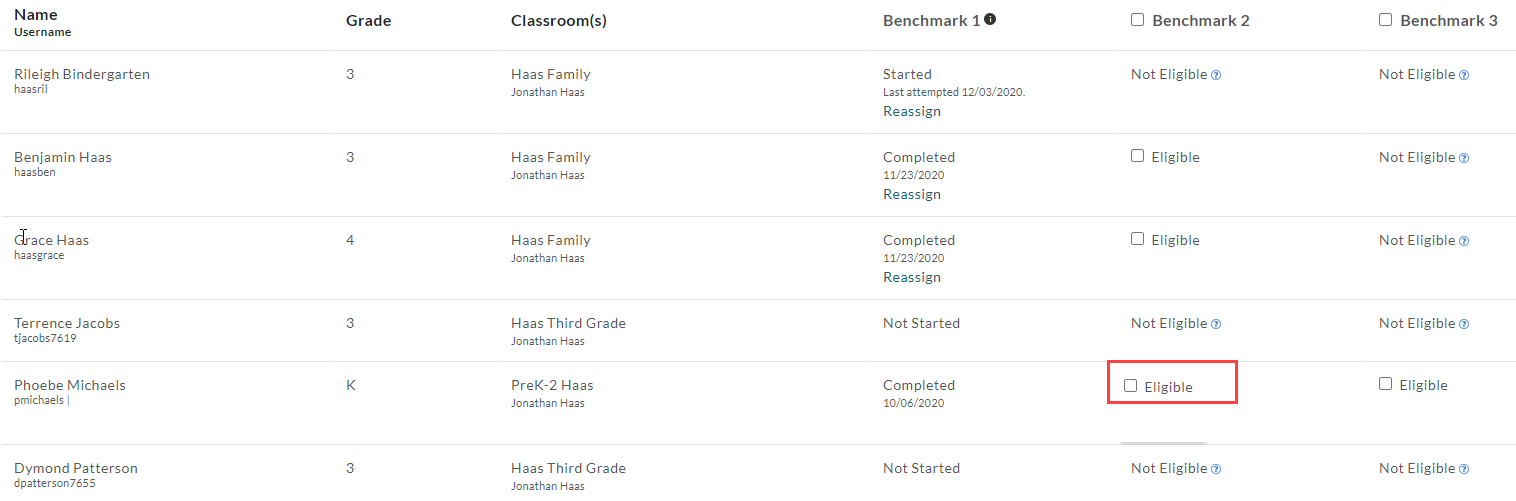Viewport: 1516px width, 501px height.
Task: Check the Benchmark 3 select-all header checkbox
Action: coord(1385,19)
